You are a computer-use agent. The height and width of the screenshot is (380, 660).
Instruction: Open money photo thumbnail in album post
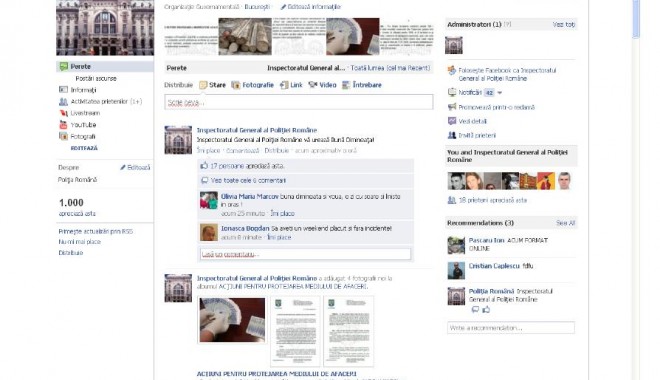click(232, 320)
